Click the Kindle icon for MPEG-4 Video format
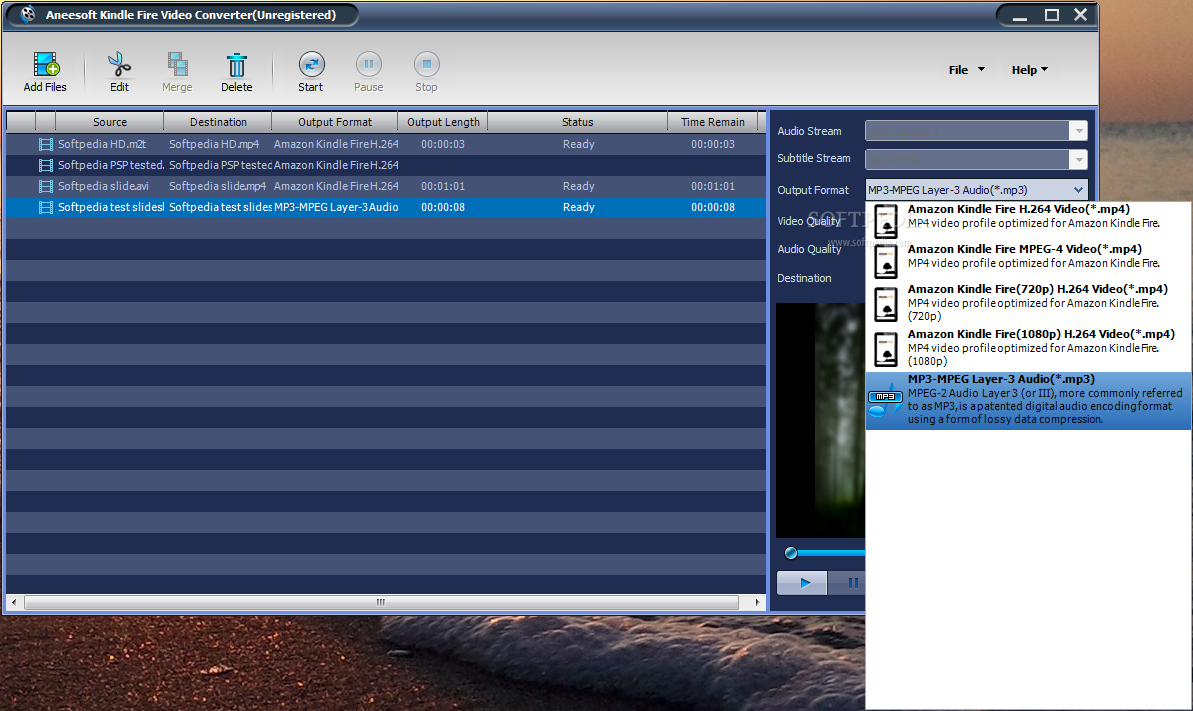 [886, 261]
